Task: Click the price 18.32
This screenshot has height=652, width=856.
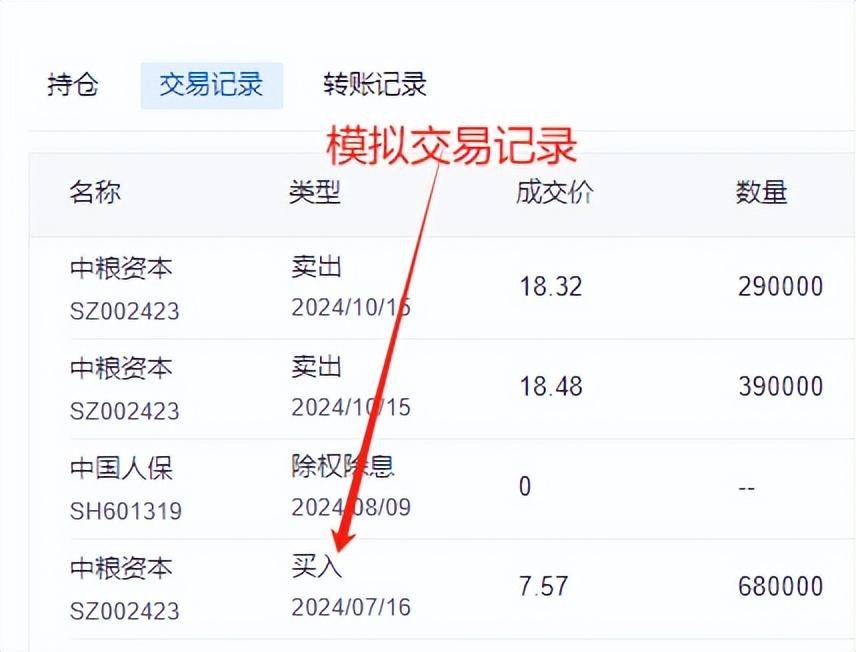Action: [551, 287]
